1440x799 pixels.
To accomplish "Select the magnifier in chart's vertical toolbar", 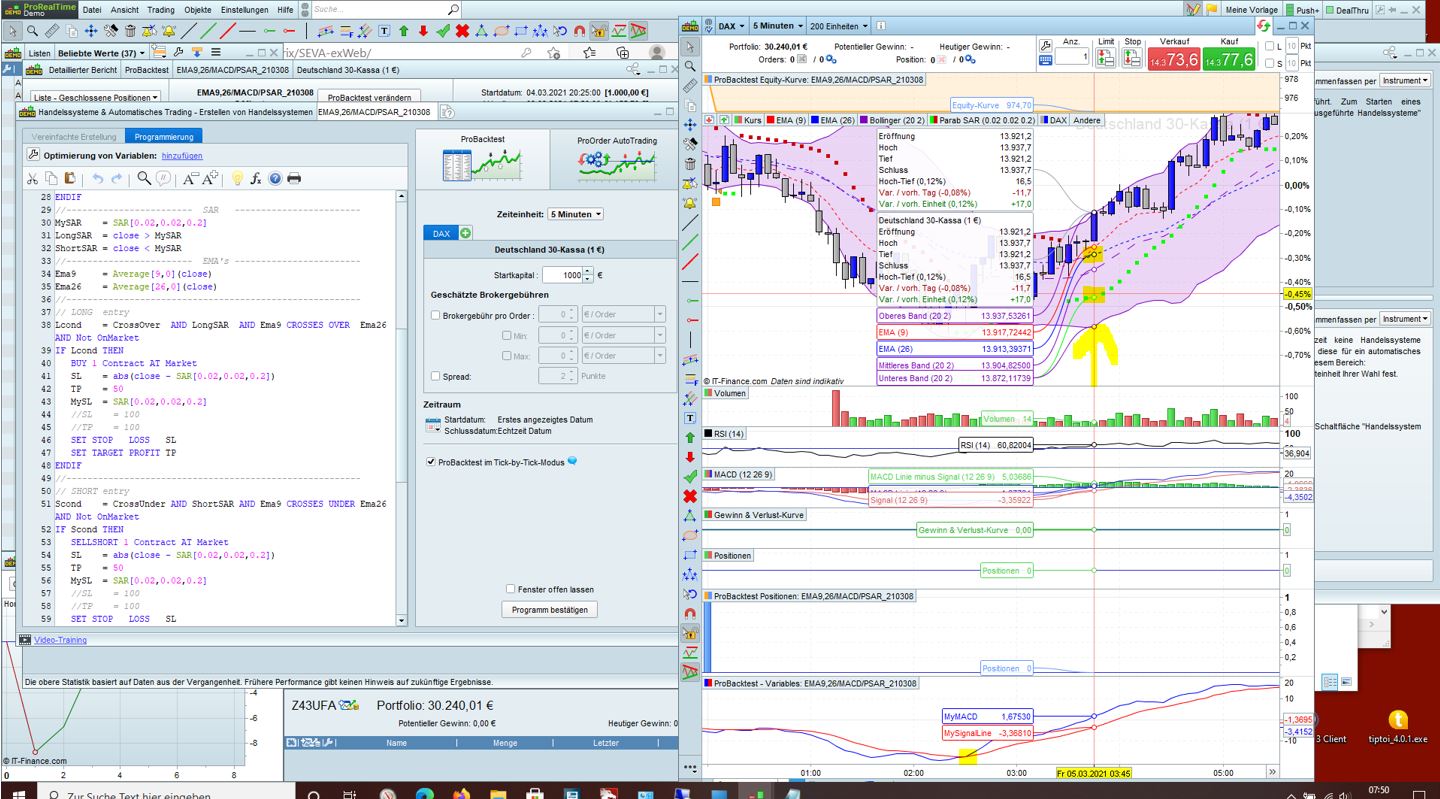I will click(690, 66).
